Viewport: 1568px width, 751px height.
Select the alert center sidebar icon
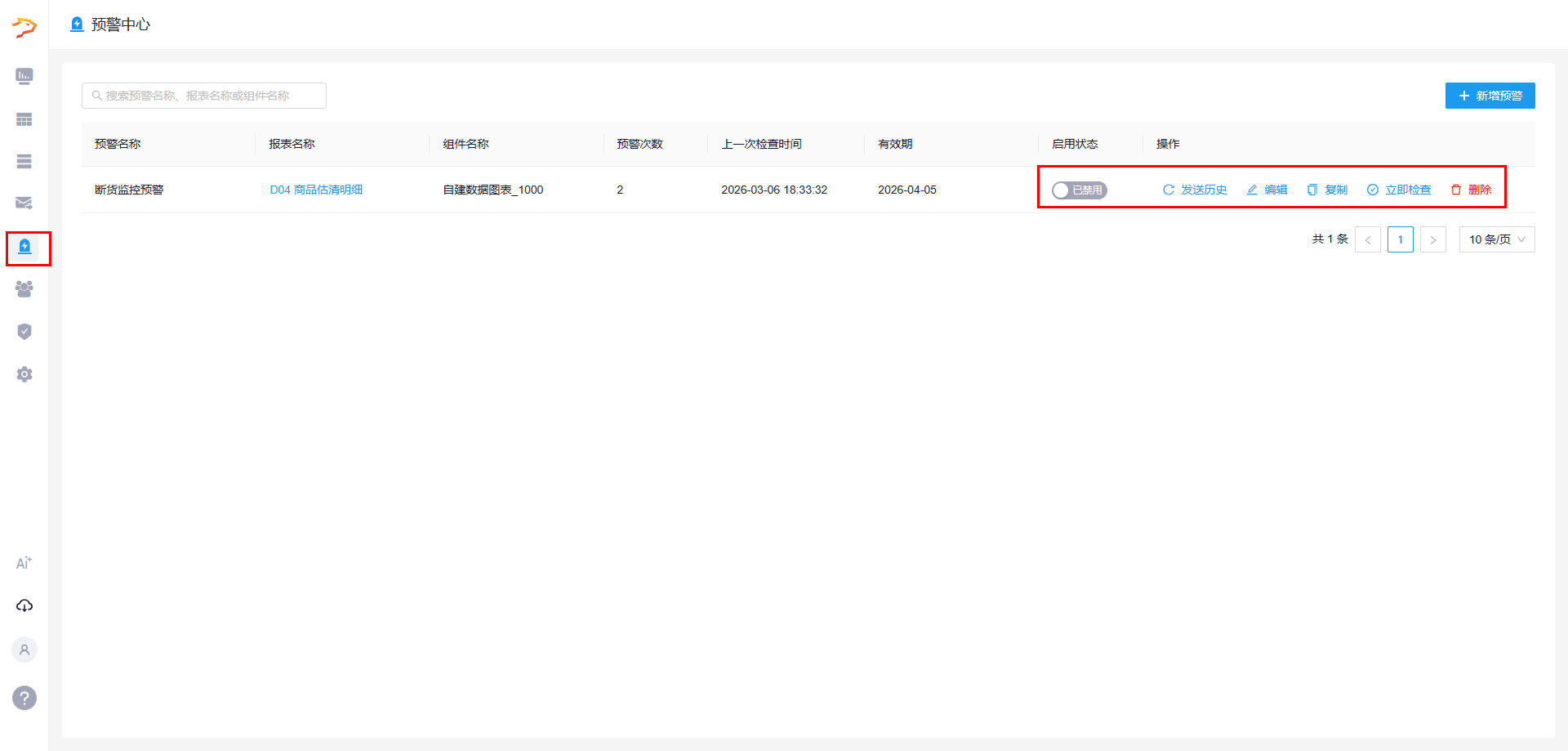pos(25,247)
